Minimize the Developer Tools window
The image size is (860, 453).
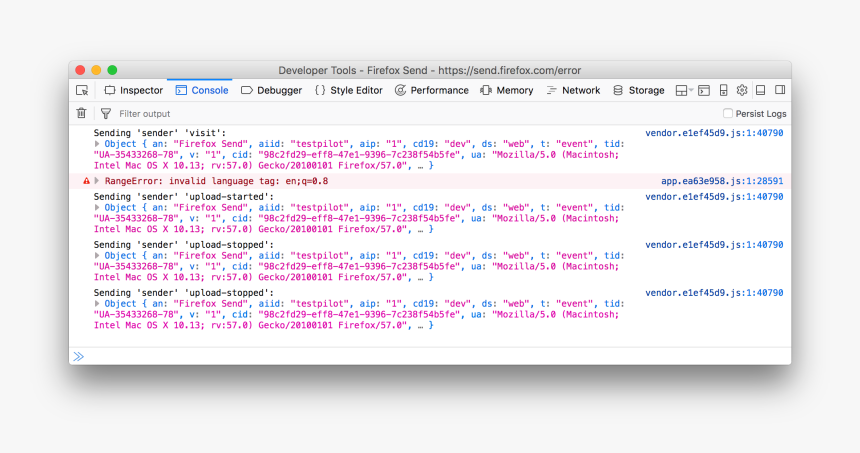[96, 70]
